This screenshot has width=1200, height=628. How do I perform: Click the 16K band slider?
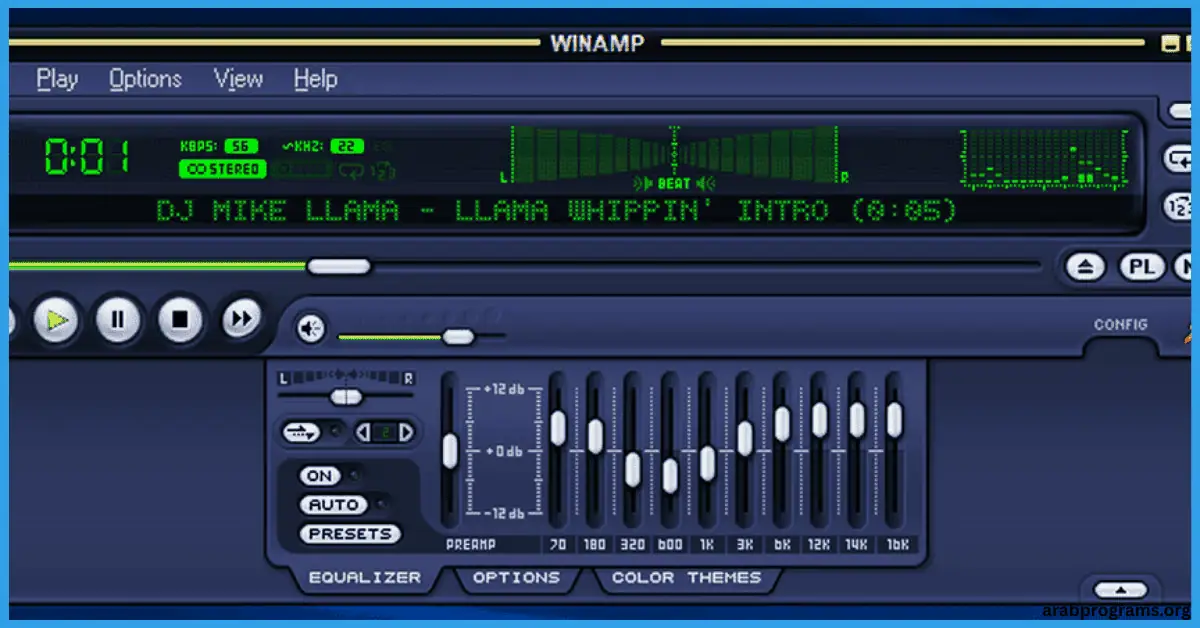tap(894, 420)
